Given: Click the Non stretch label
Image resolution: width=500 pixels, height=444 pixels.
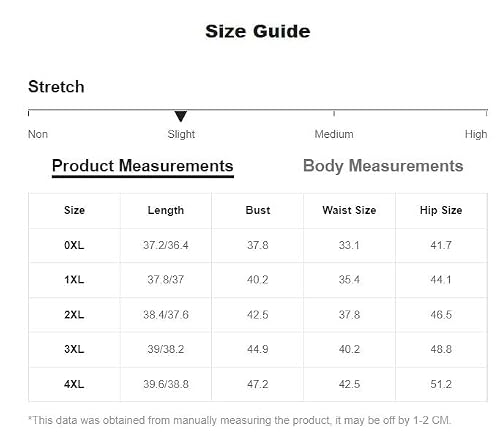Looking at the screenshot, I should 38,134.
